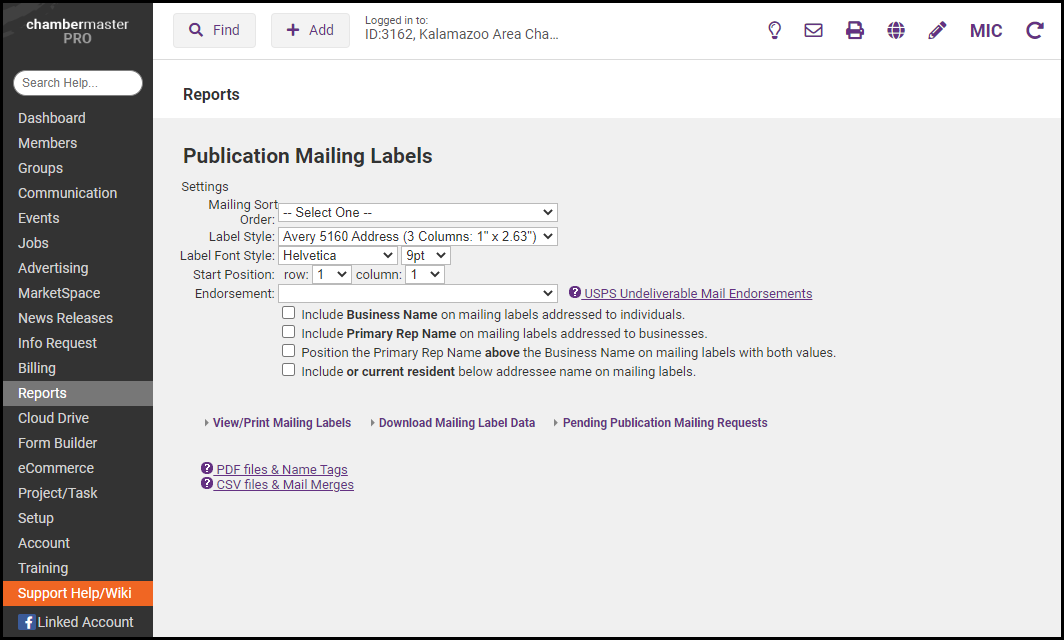
Task: Click View/Print Mailing Labels link
Action: tap(281, 423)
